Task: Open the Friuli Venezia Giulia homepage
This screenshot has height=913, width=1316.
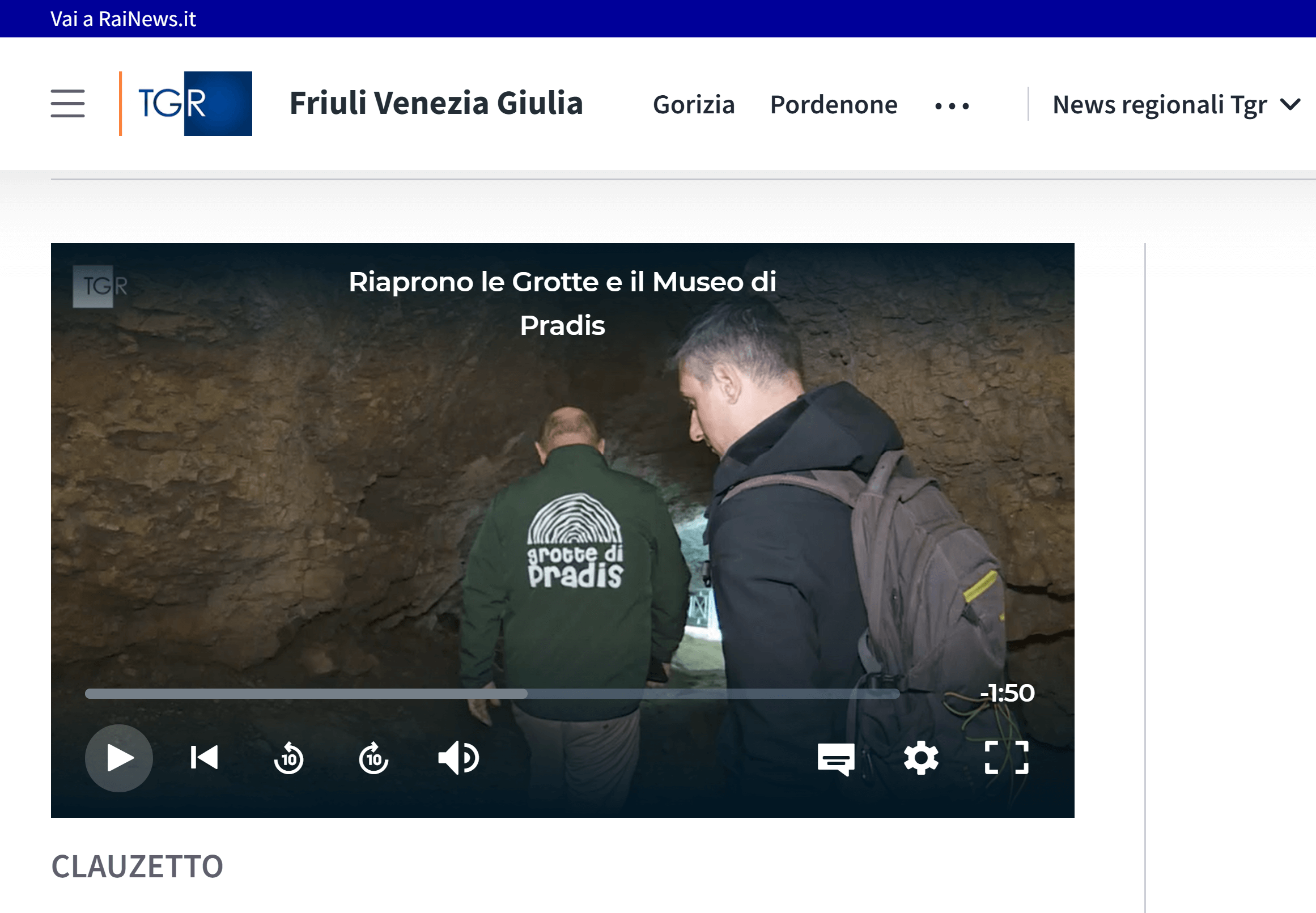Action: point(437,104)
